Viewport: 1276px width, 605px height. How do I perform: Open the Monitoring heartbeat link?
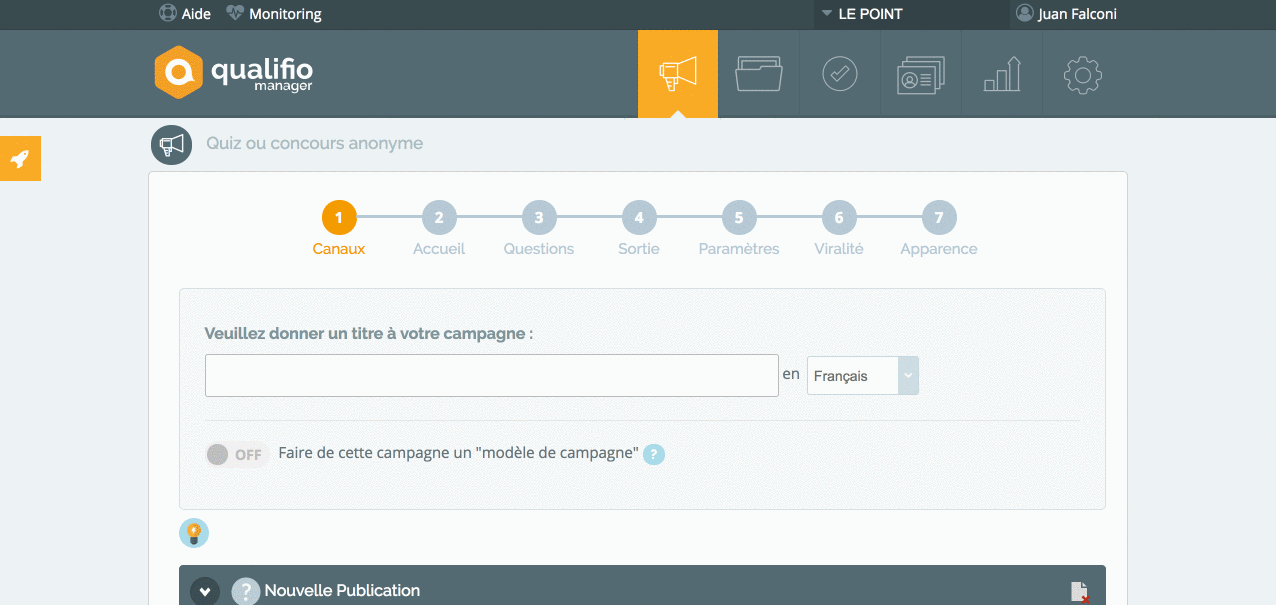point(274,14)
